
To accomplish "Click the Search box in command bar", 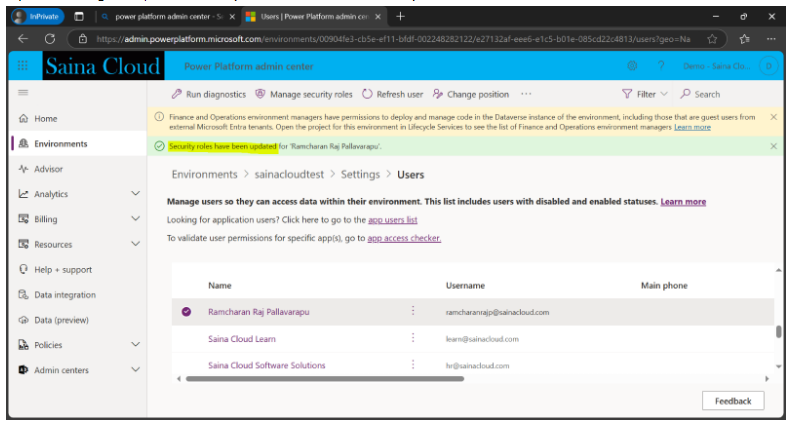I will (x=700, y=94).
